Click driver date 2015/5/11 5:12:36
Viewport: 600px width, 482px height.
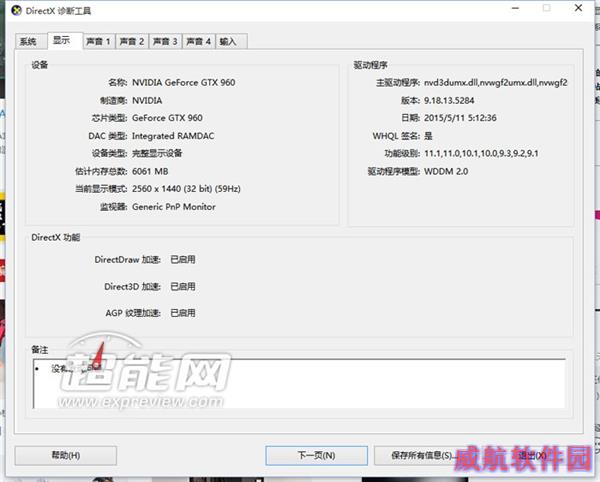(x=460, y=118)
